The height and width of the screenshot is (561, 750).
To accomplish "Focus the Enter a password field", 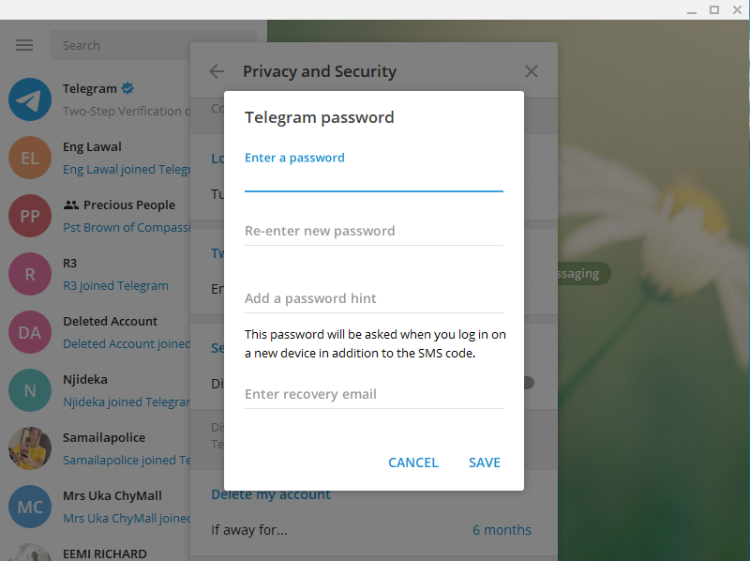I will tap(373, 178).
